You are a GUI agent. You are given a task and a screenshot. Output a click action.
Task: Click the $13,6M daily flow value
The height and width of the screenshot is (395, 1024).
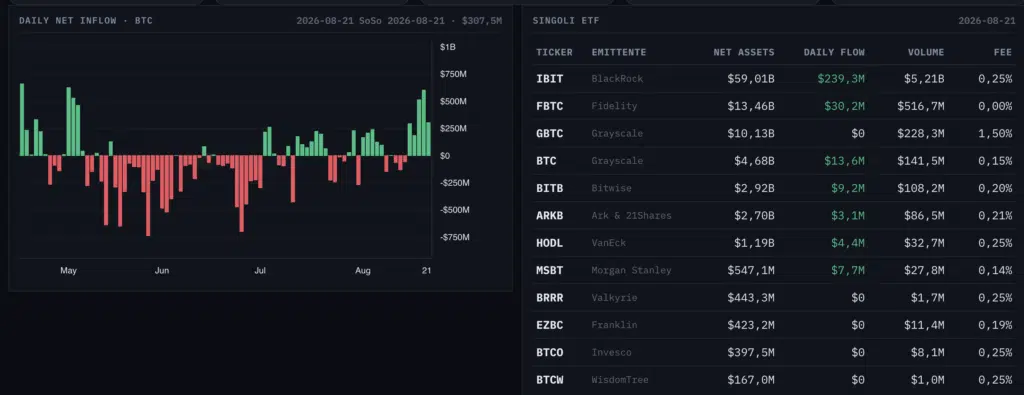point(844,161)
